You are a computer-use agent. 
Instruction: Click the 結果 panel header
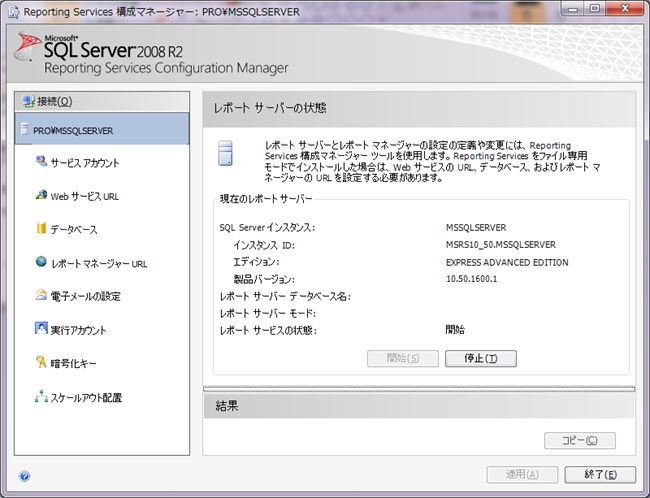click(x=419, y=406)
